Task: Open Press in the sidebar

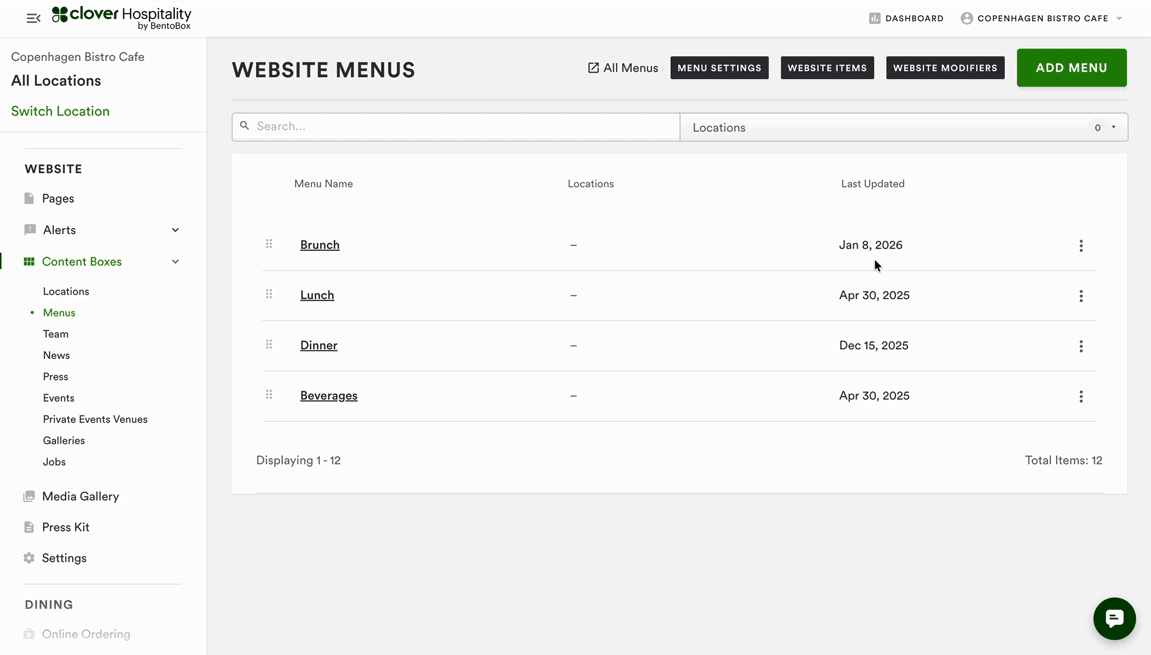Action: (x=56, y=377)
